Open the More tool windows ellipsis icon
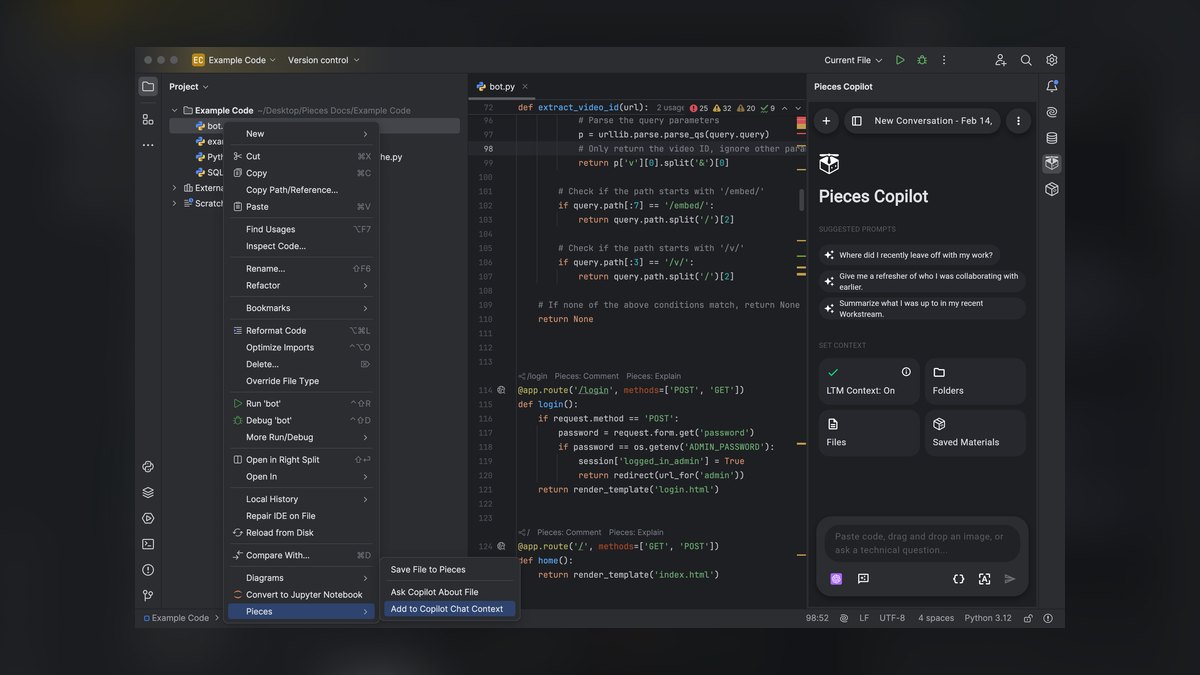 (148, 145)
